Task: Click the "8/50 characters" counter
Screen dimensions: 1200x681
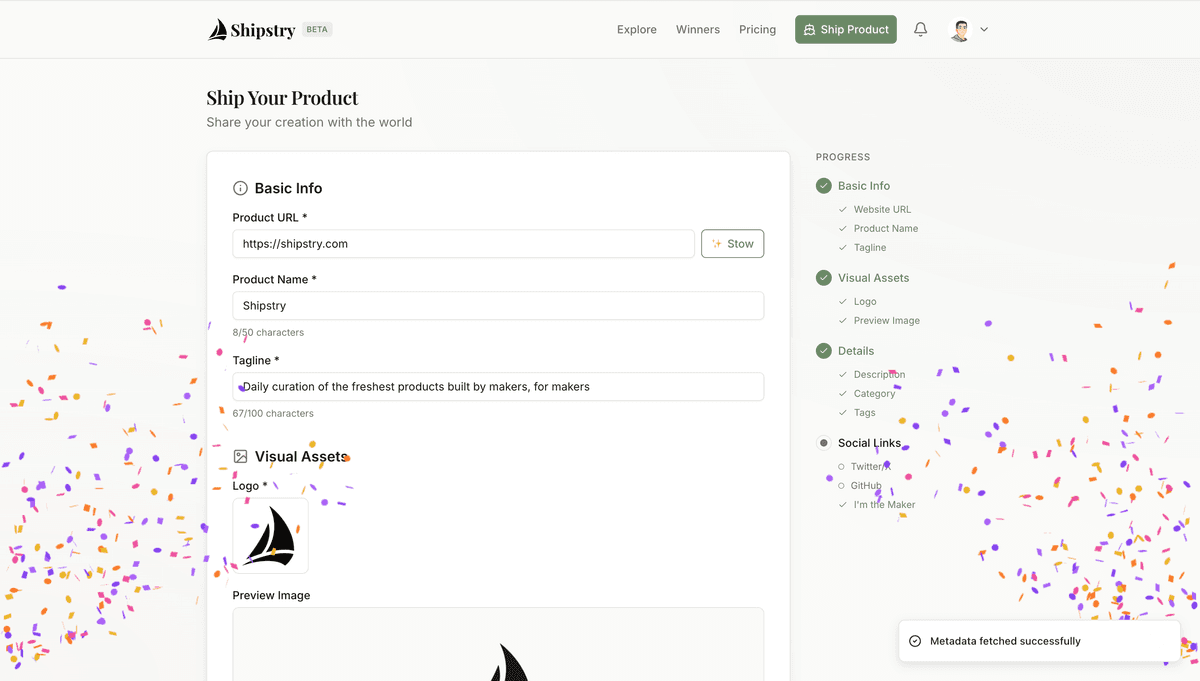Action: point(268,332)
